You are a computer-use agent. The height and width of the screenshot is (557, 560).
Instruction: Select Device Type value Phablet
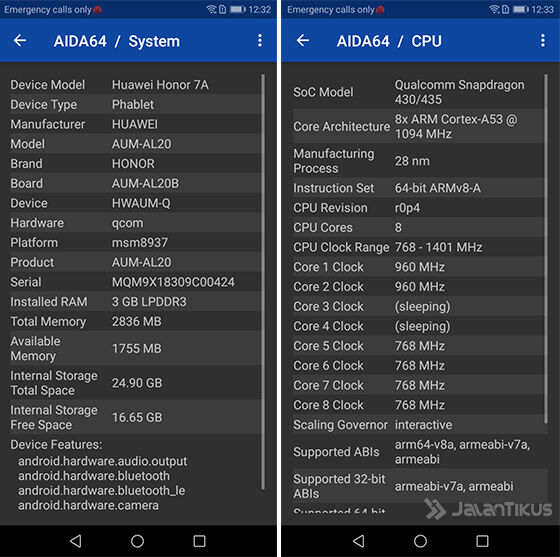click(133, 105)
